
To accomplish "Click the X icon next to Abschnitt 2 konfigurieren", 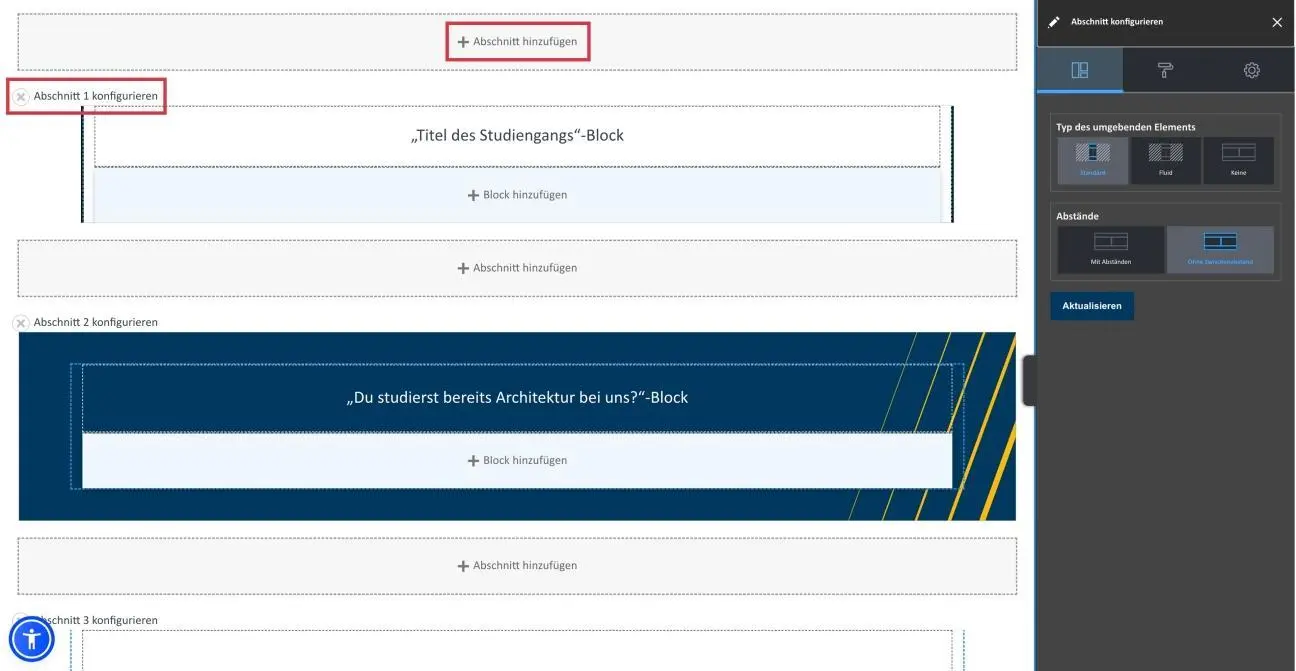I will coord(21,322).
